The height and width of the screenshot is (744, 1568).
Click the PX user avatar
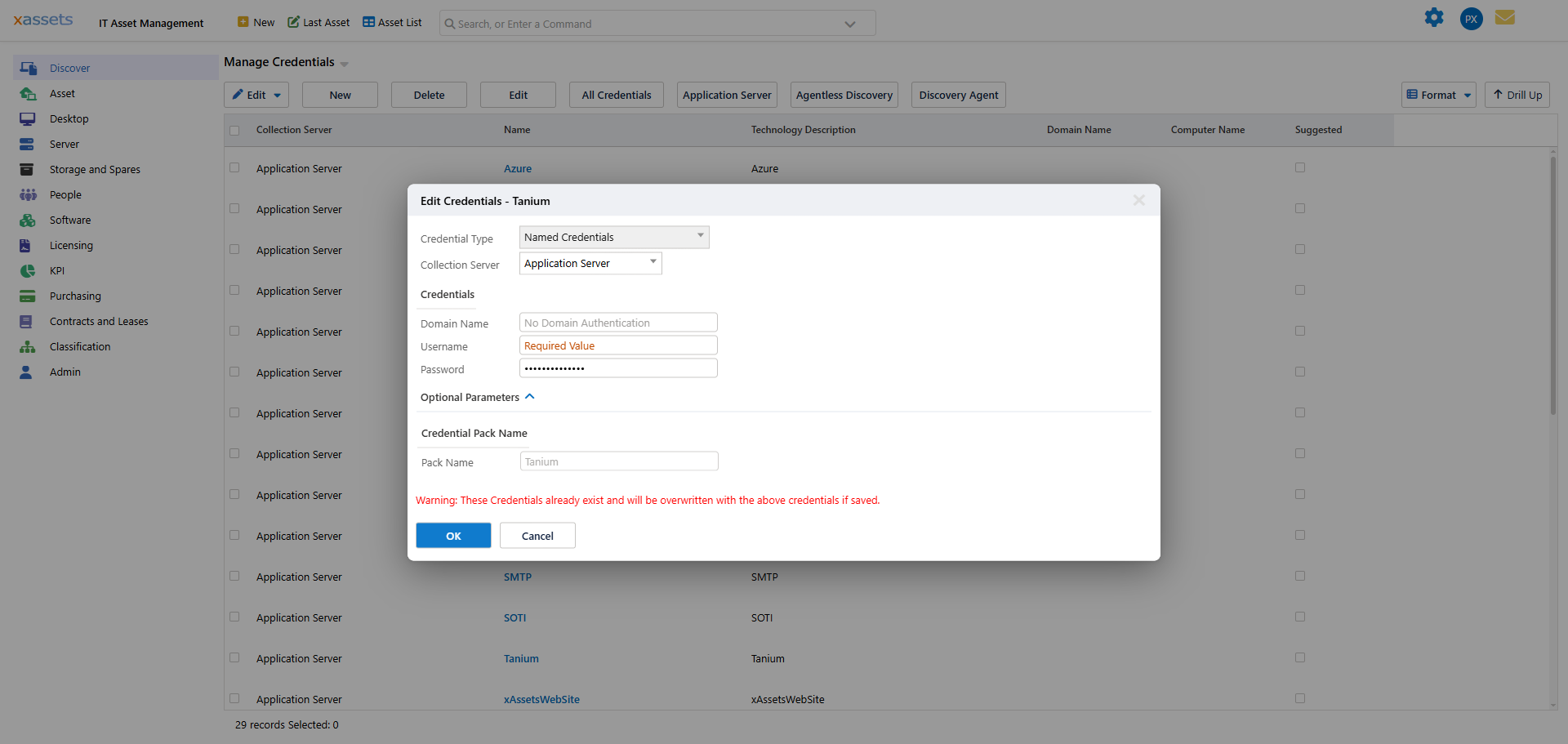pos(1471,19)
